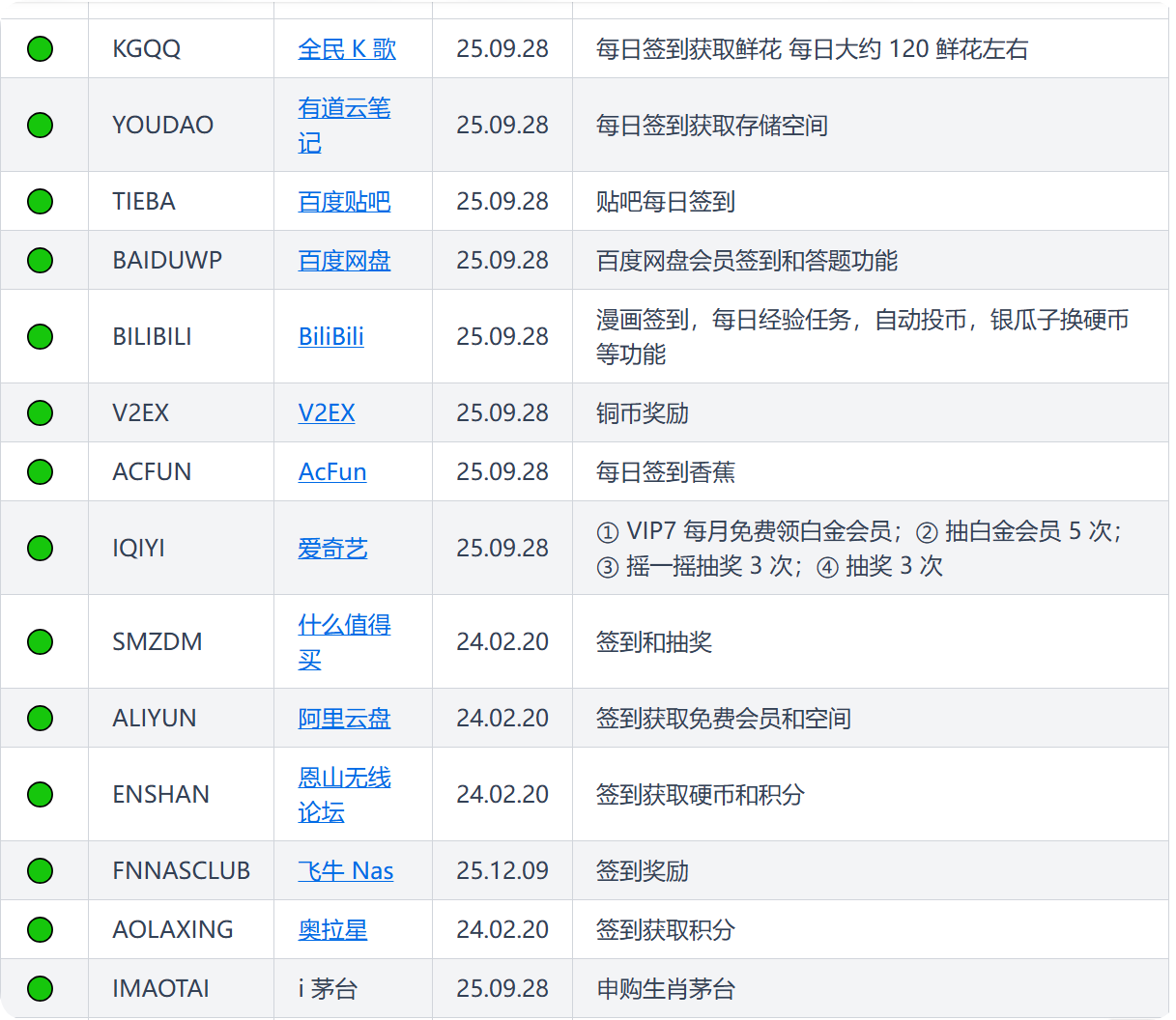Follow the 百度网盘 link
Viewport: 1176px width, 1020px height.
click(x=344, y=260)
